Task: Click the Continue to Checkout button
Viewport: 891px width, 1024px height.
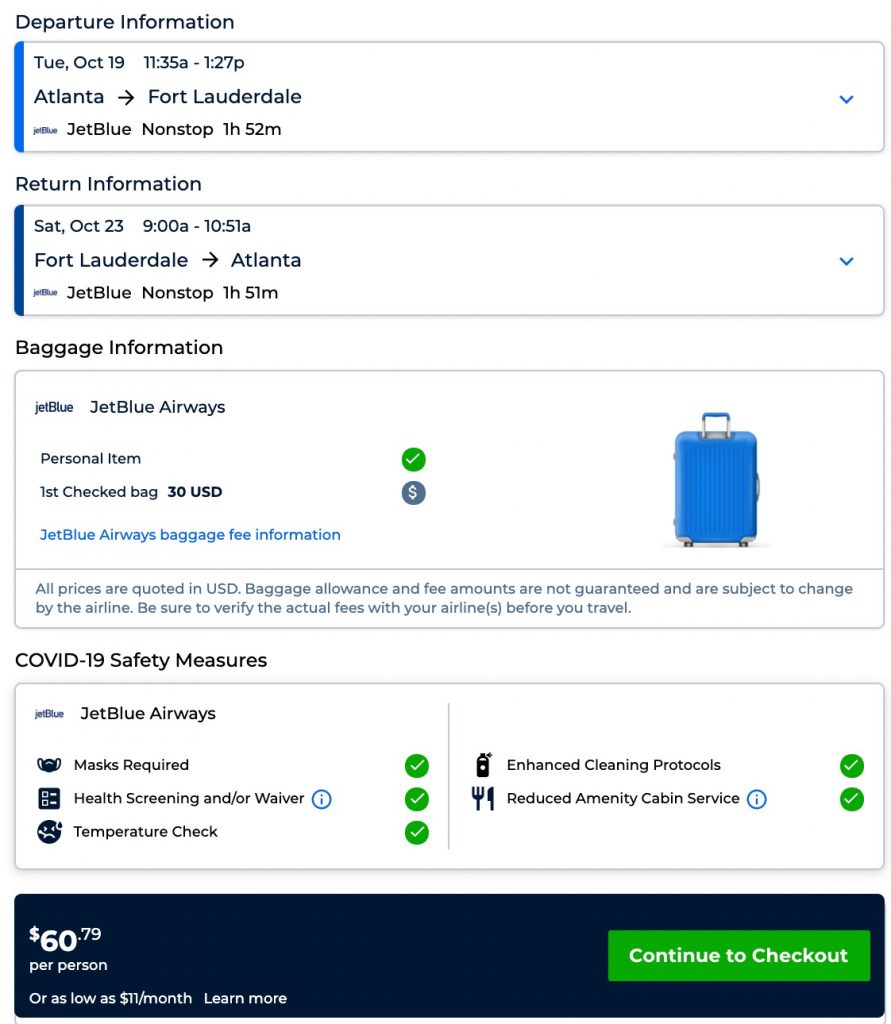Action: (x=738, y=955)
